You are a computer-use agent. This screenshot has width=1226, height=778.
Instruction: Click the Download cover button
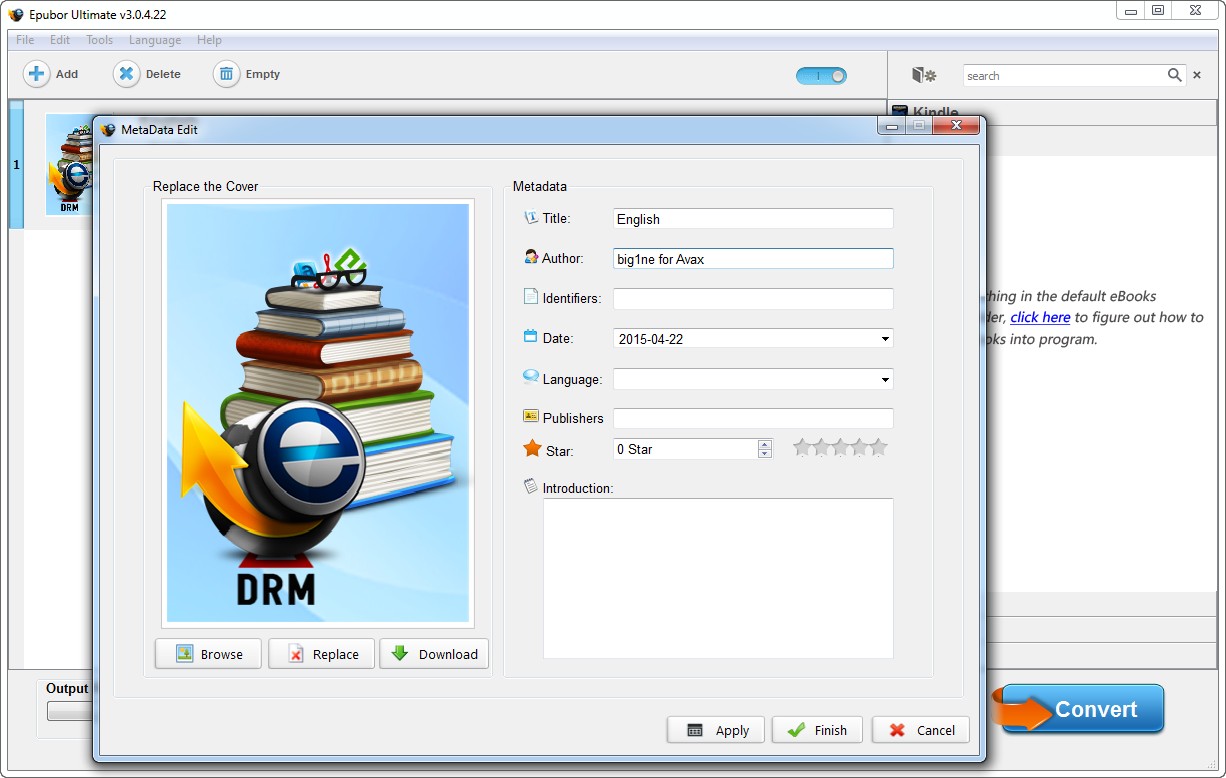434,654
